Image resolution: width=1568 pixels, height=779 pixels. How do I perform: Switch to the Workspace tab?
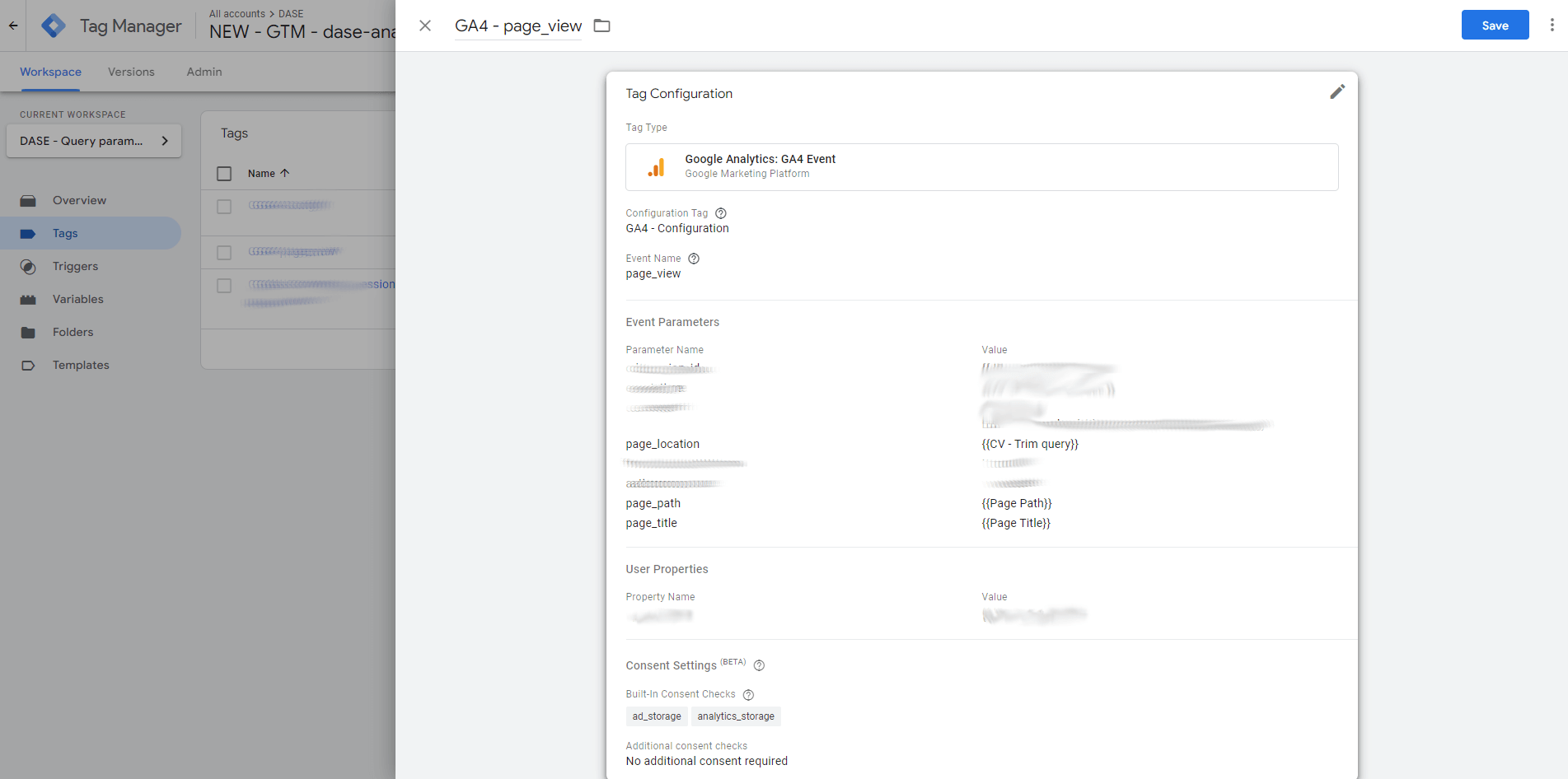coord(50,72)
